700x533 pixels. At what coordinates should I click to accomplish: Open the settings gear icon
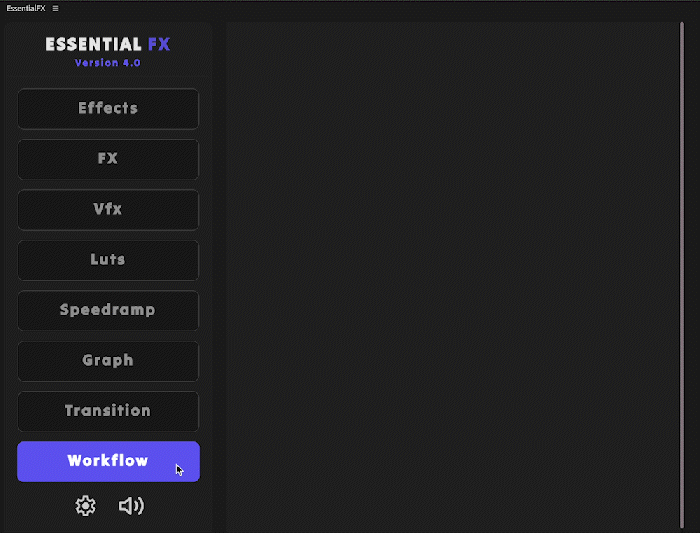(85, 506)
